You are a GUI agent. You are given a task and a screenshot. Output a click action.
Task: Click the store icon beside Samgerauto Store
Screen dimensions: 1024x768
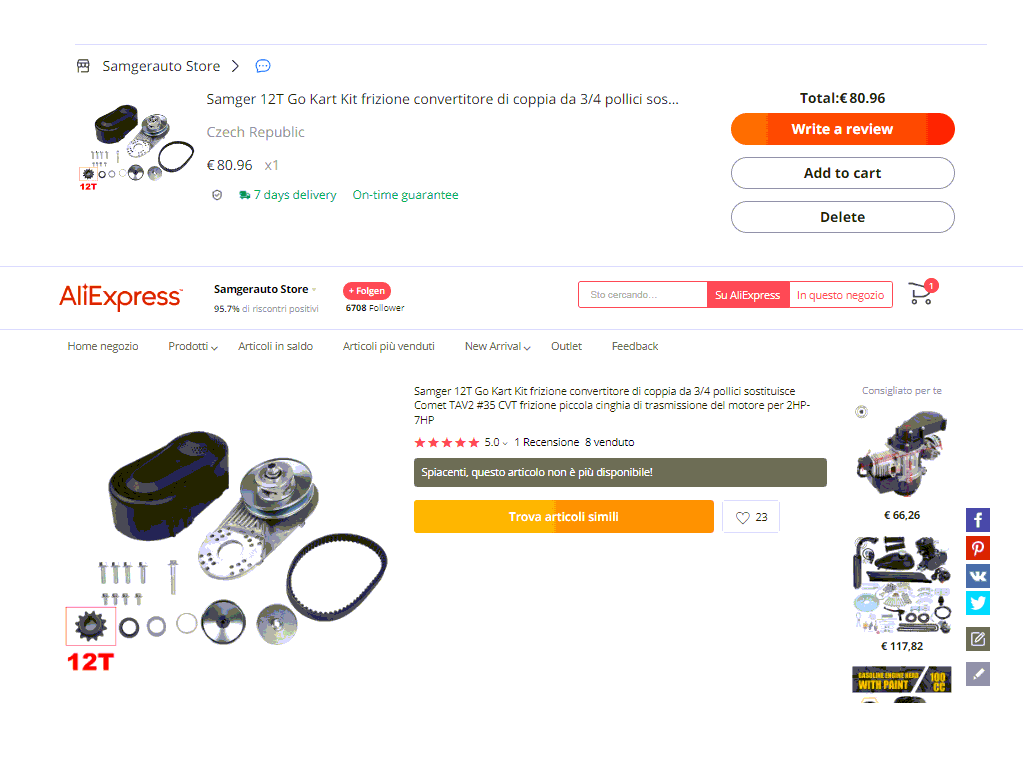83,66
